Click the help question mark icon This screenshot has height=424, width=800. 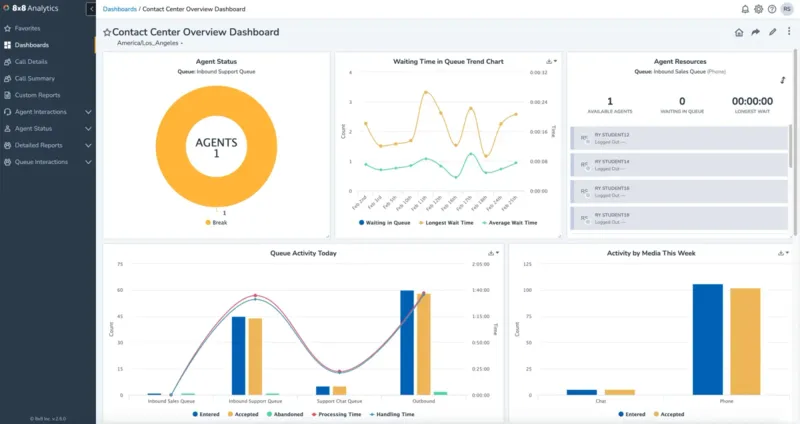(771, 9)
